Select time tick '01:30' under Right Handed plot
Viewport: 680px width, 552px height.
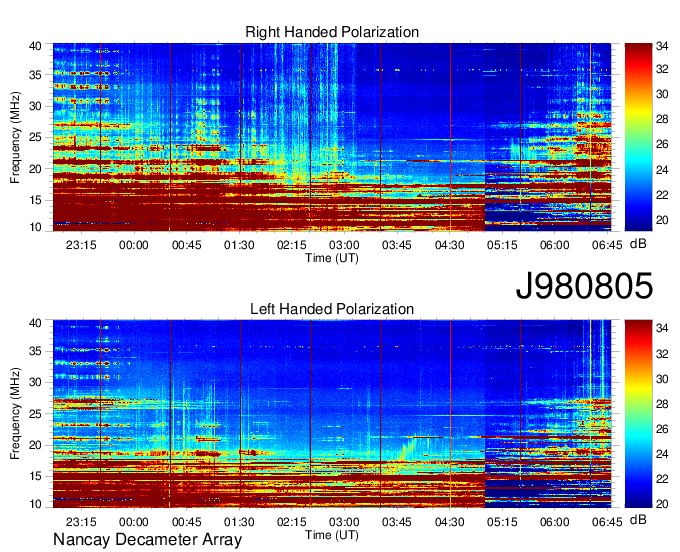(239, 245)
